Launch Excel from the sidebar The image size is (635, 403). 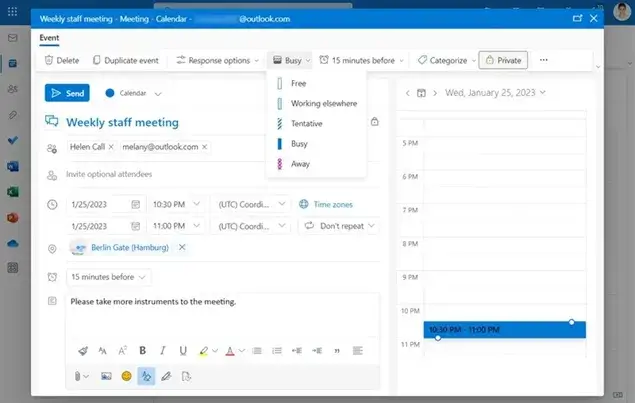tap(13, 192)
